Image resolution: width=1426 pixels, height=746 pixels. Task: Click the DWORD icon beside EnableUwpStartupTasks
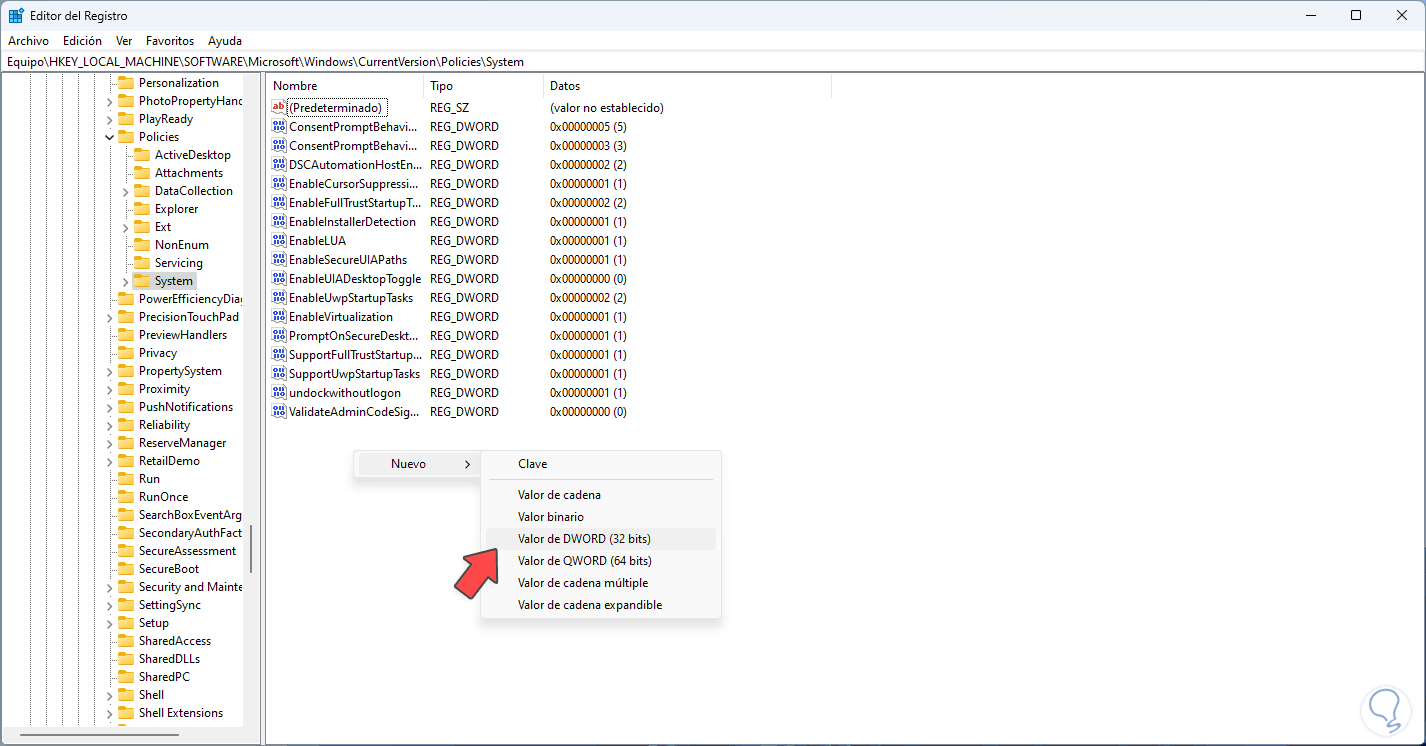[x=279, y=297]
